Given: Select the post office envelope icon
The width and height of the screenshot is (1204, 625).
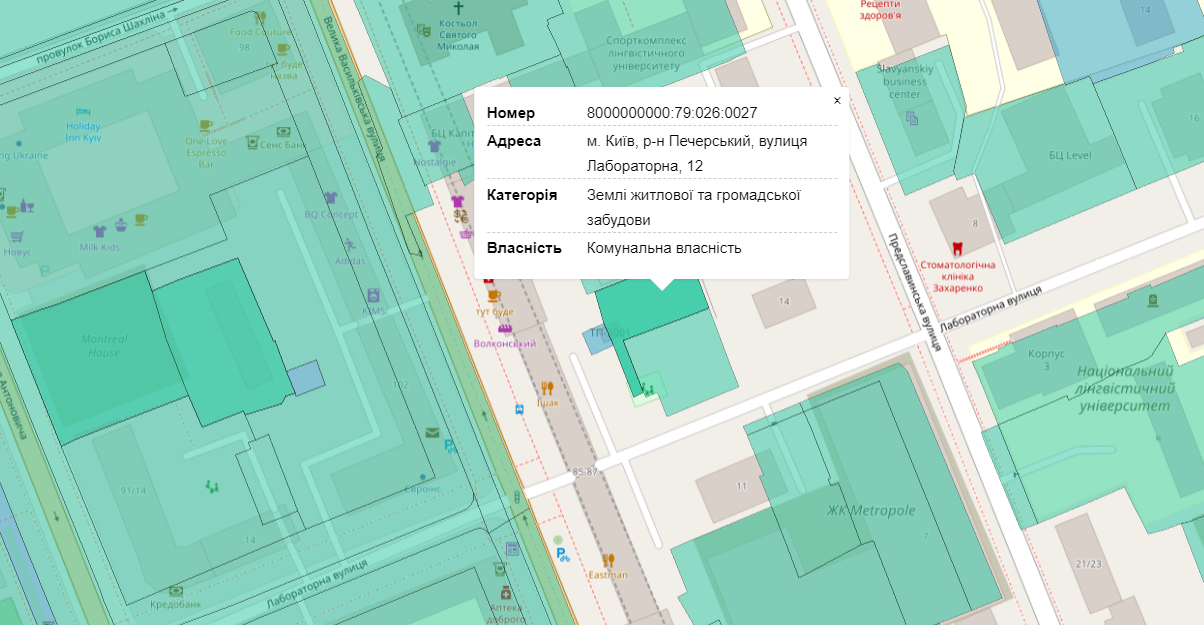Looking at the screenshot, I should (x=432, y=432).
